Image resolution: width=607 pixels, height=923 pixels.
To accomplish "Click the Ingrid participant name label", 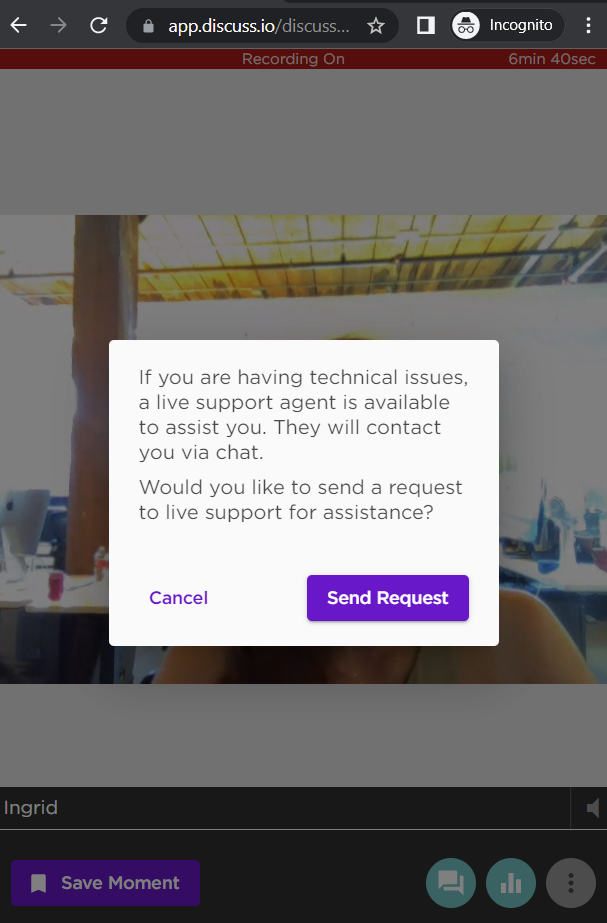I will 31,808.
